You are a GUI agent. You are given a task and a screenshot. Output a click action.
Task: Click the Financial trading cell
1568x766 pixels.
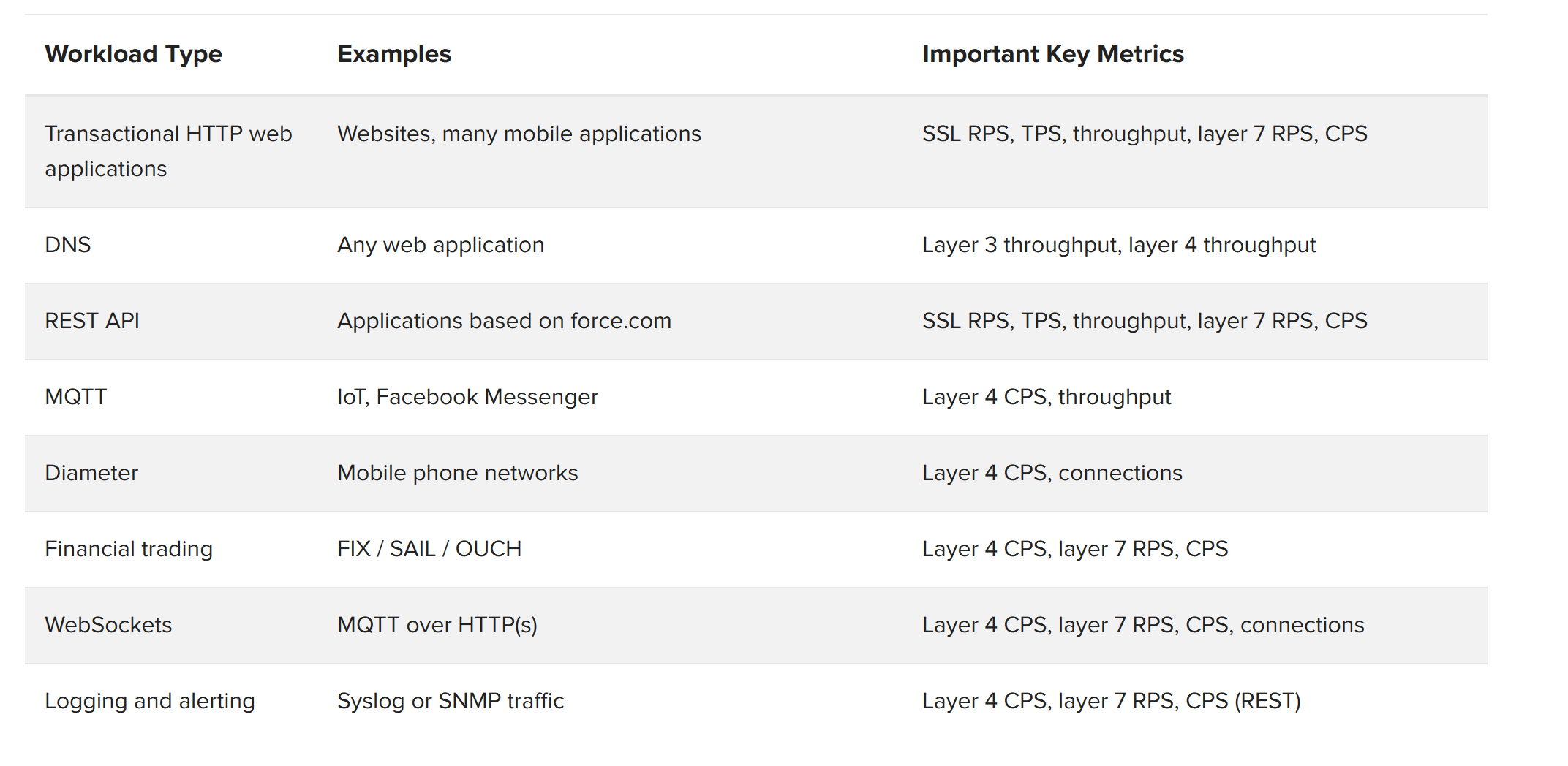tap(129, 549)
